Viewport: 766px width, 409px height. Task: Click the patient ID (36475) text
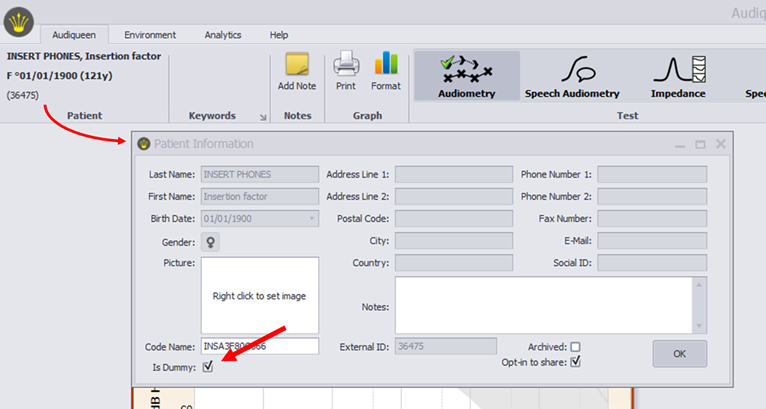tap(22, 95)
